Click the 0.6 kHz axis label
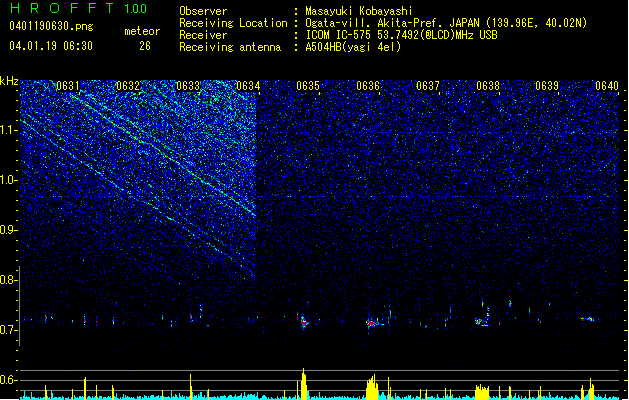The width and height of the screenshot is (629, 400). click(9, 380)
